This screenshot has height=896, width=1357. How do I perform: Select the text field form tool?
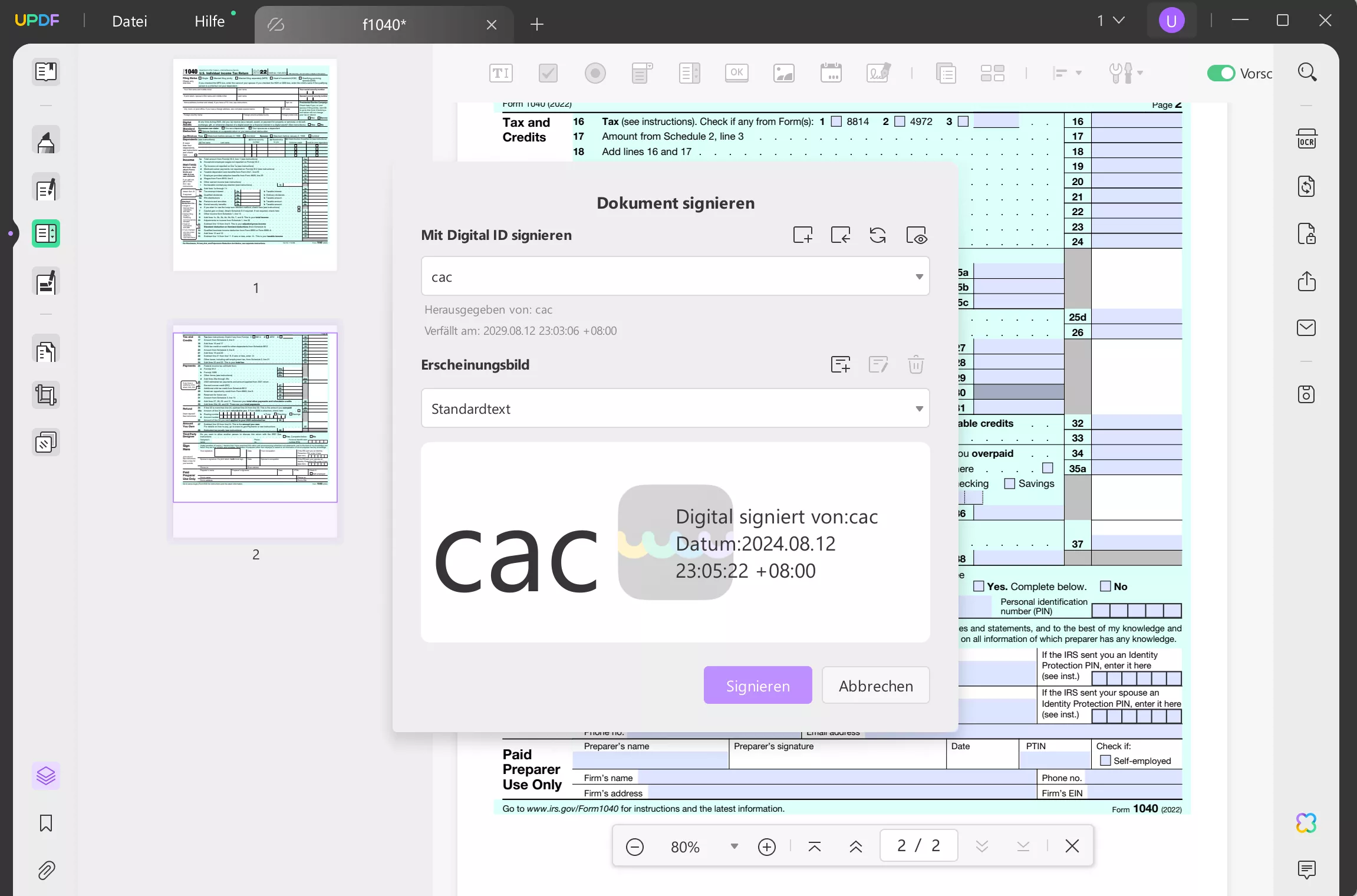[x=500, y=73]
